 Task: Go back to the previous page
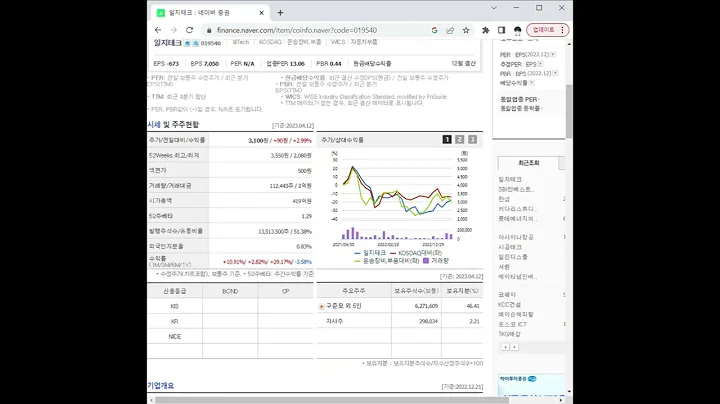click(x=158, y=30)
